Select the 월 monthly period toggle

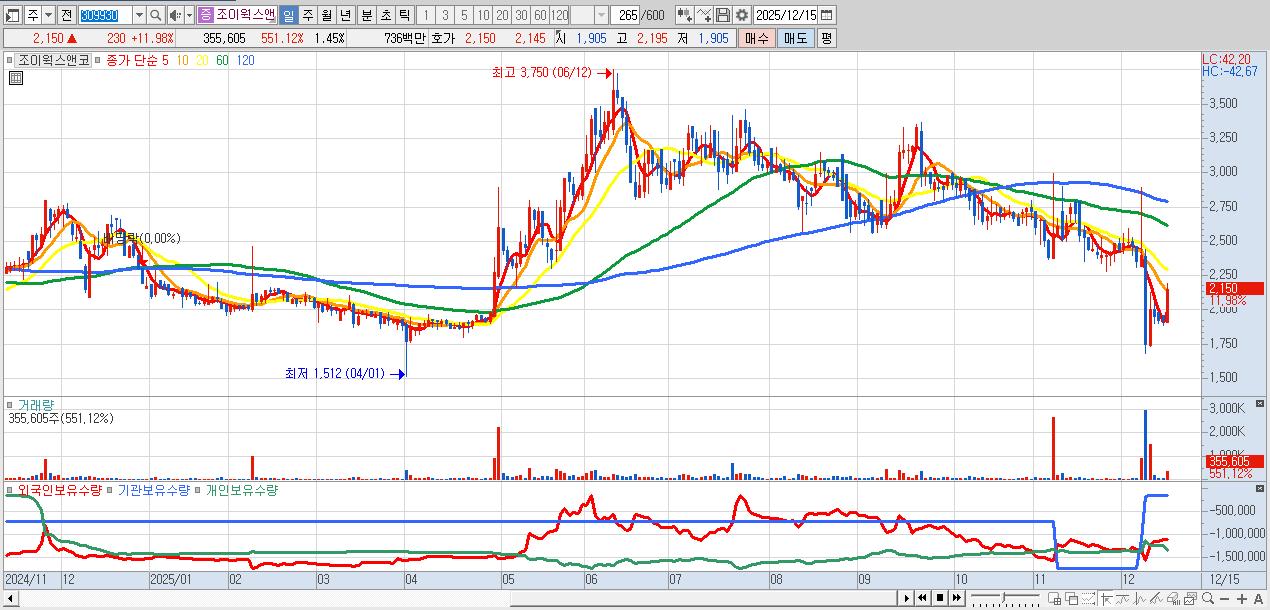point(326,15)
